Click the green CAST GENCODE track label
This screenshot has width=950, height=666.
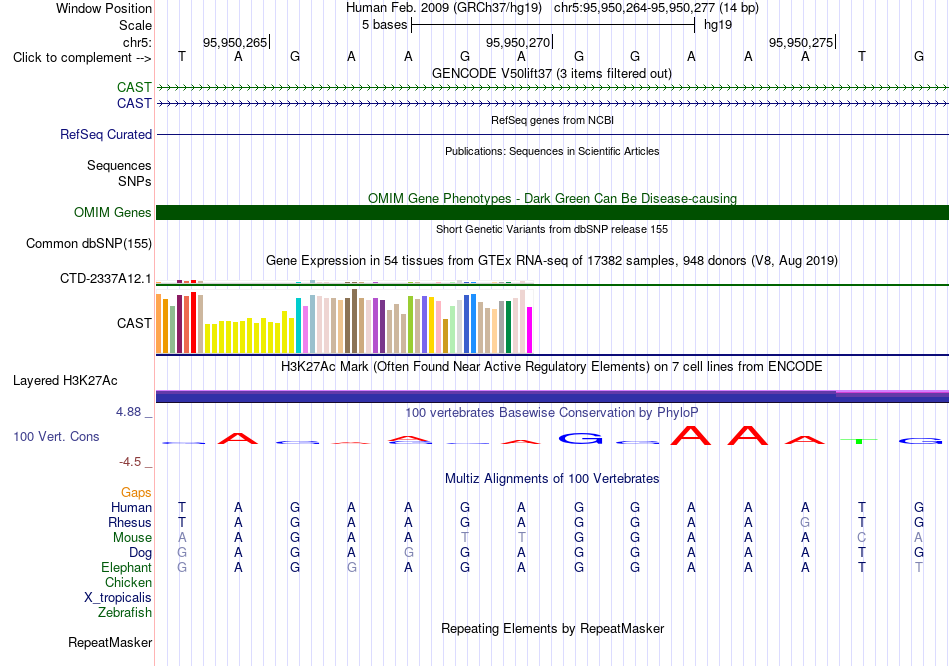[134, 87]
